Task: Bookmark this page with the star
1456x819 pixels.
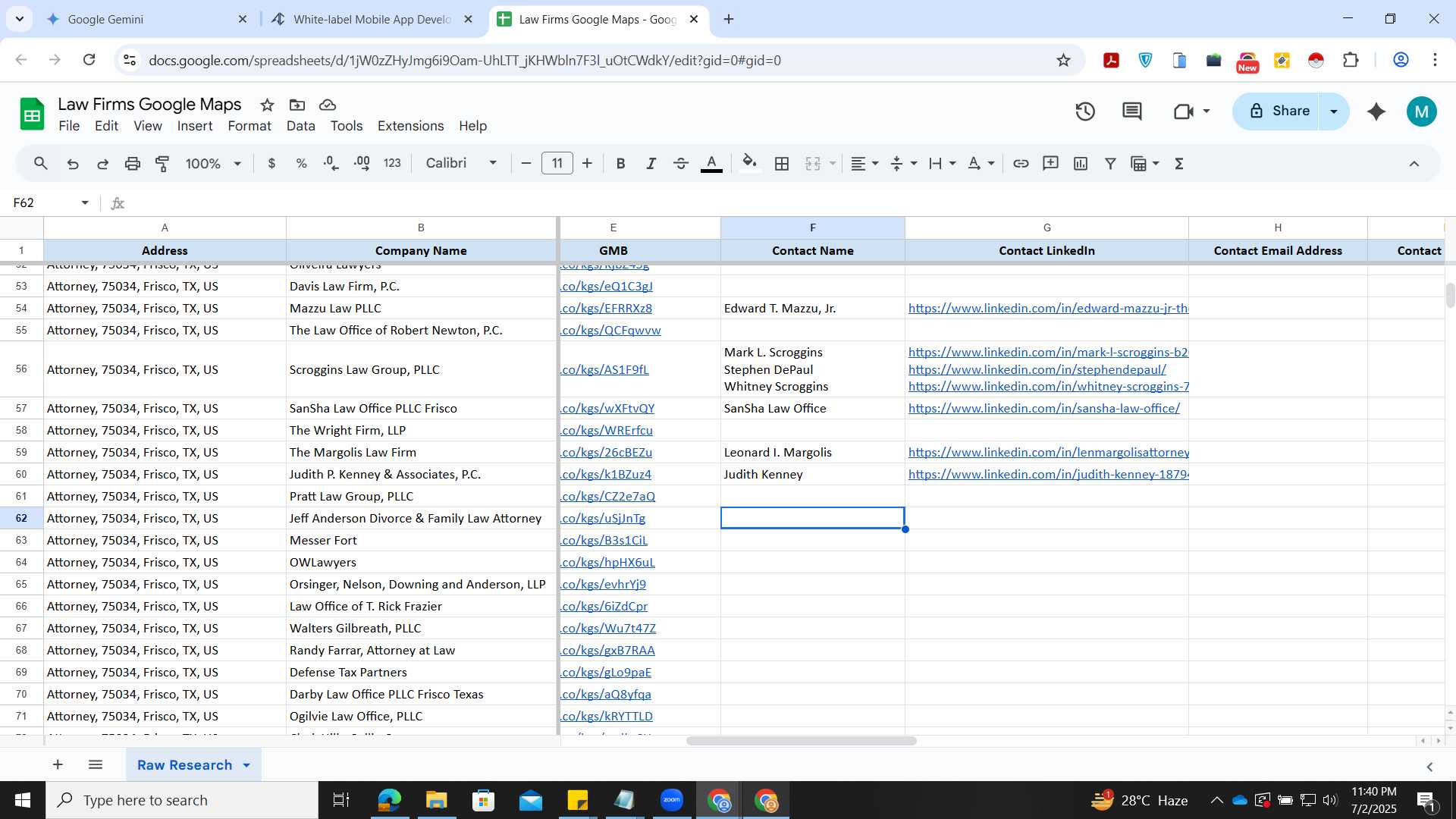Action: (1063, 60)
